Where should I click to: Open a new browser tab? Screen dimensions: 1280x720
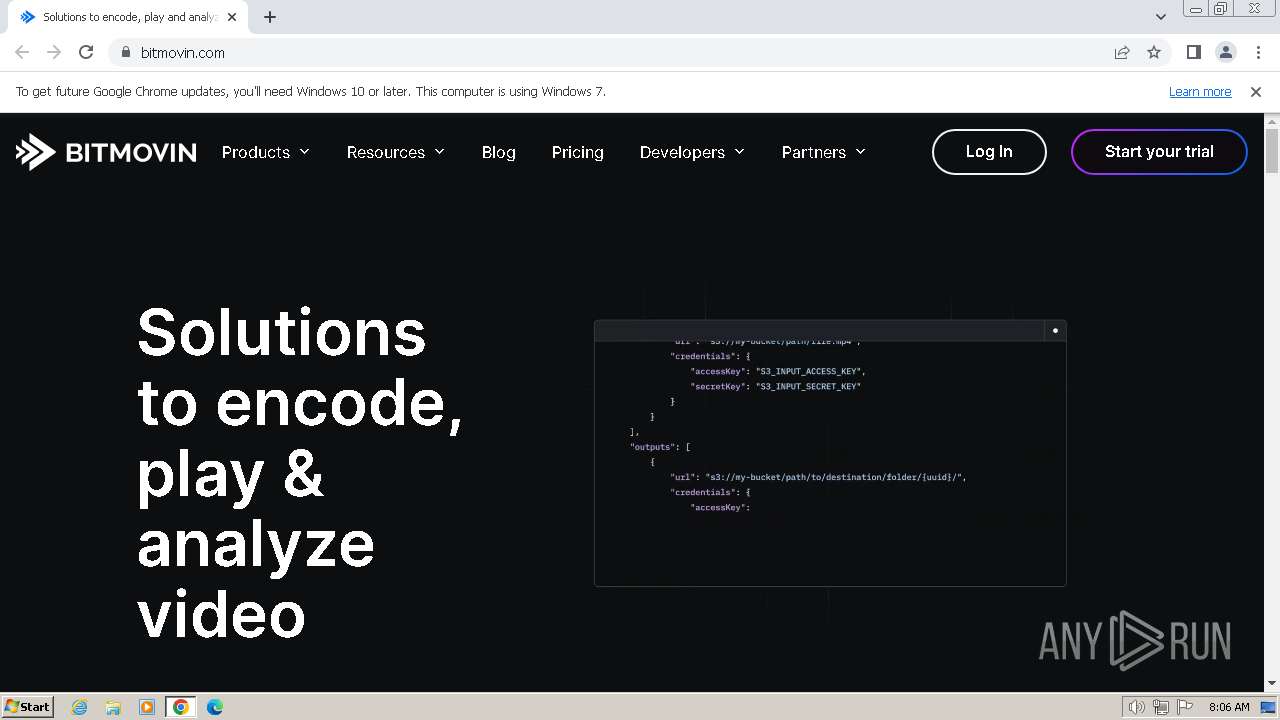(269, 17)
